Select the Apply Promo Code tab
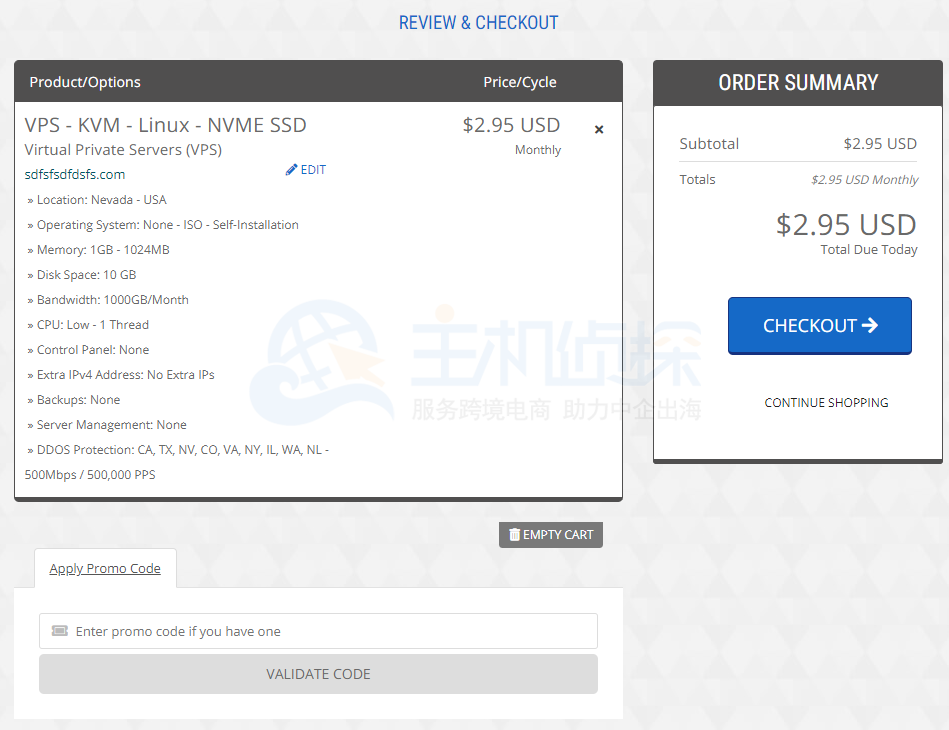The width and height of the screenshot is (949, 730). (105, 568)
